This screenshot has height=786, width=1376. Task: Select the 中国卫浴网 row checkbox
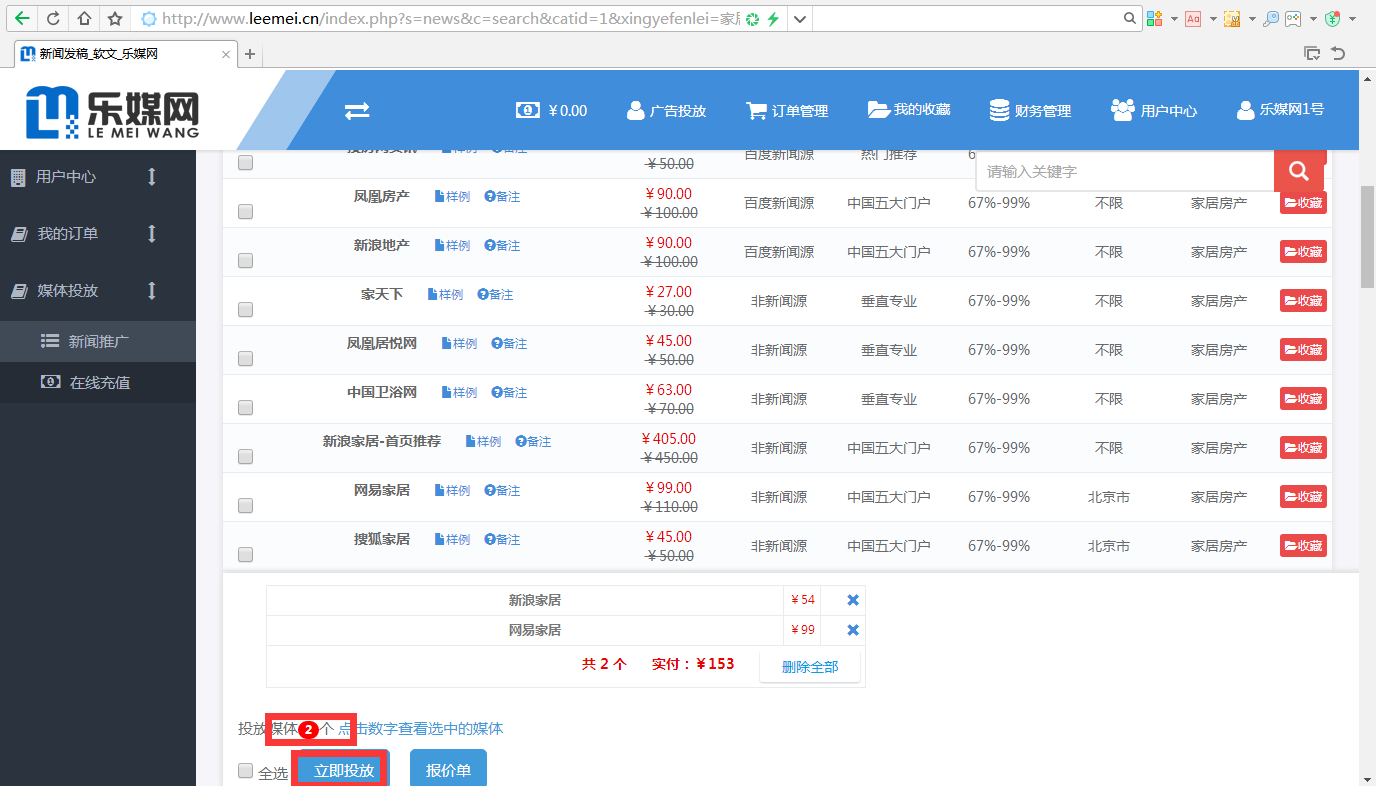246,408
